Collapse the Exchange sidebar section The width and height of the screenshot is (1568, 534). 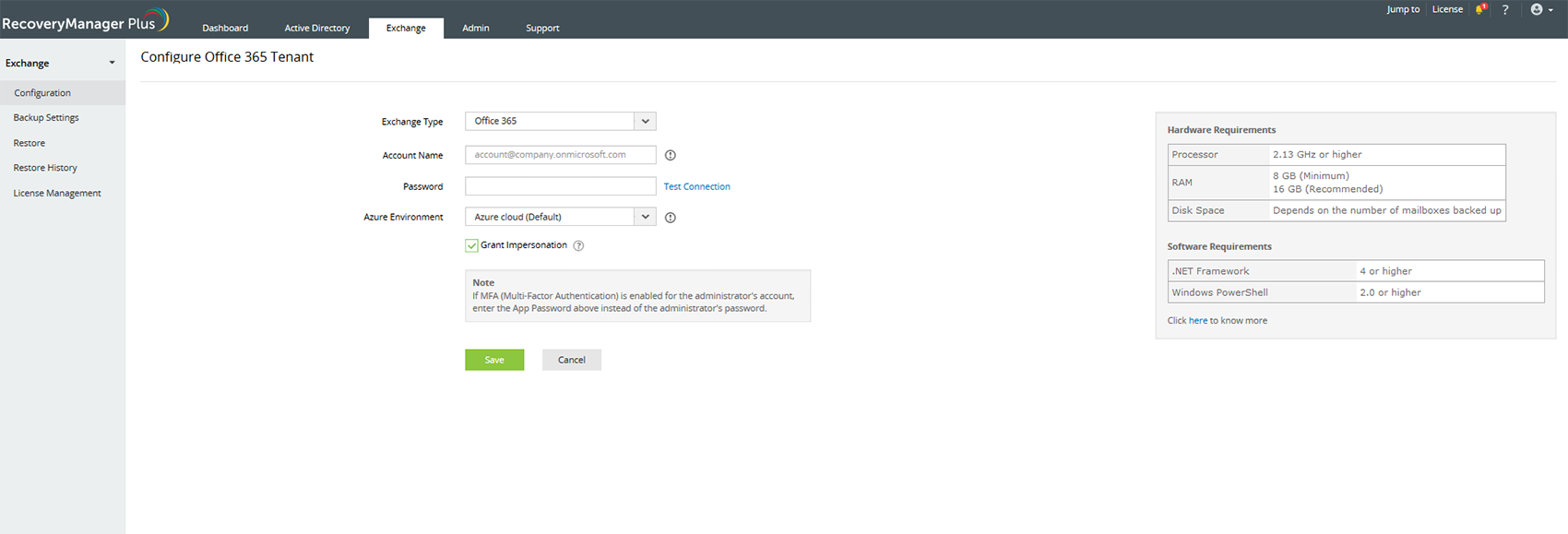[x=112, y=63]
